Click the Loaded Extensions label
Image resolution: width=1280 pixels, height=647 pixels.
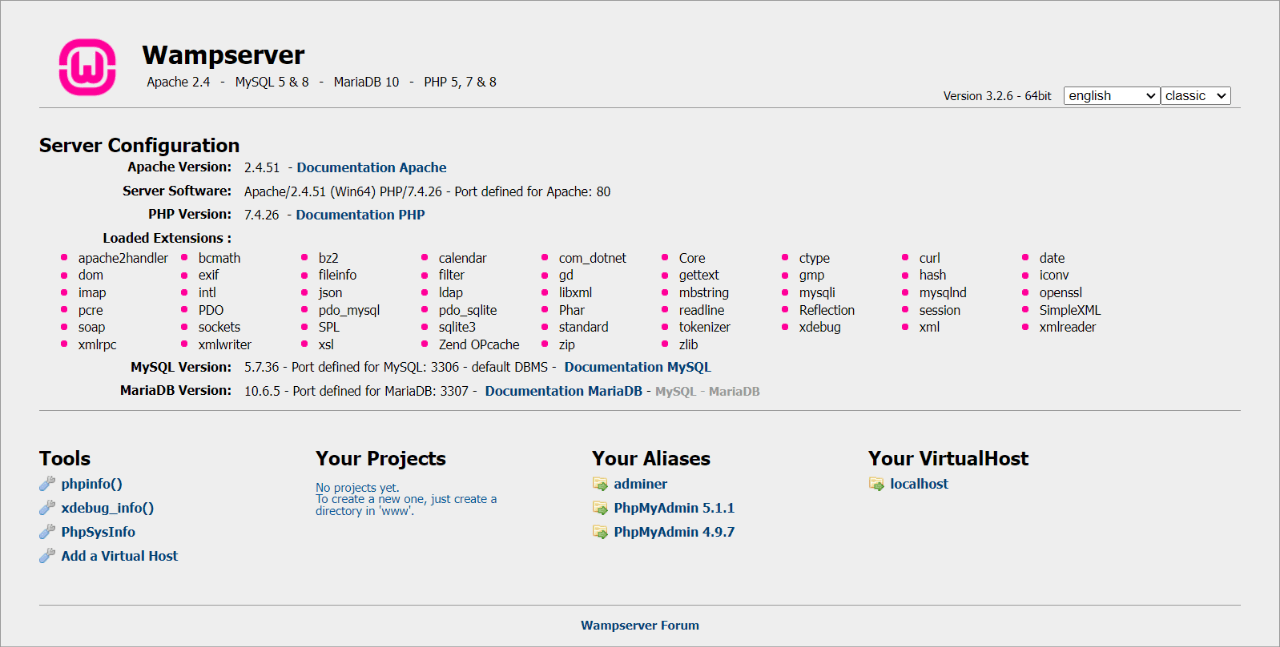[x=167, y=238]
